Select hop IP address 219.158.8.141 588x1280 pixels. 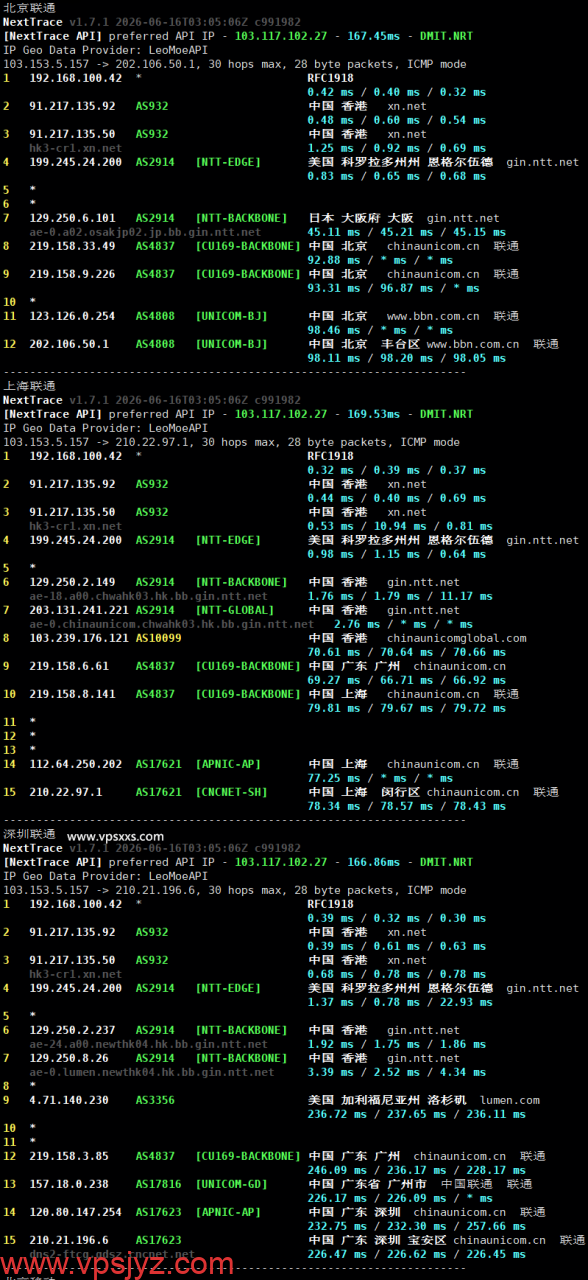tap(72, 694)
